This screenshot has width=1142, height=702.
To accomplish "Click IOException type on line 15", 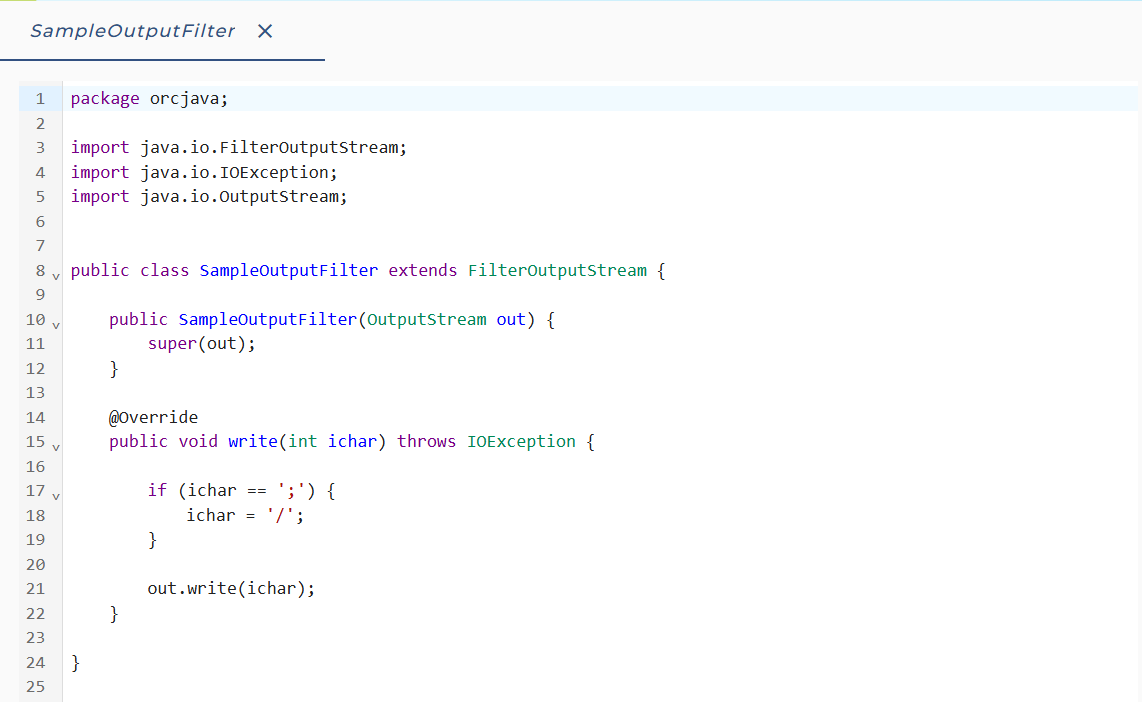I will [x=521, y=441].
